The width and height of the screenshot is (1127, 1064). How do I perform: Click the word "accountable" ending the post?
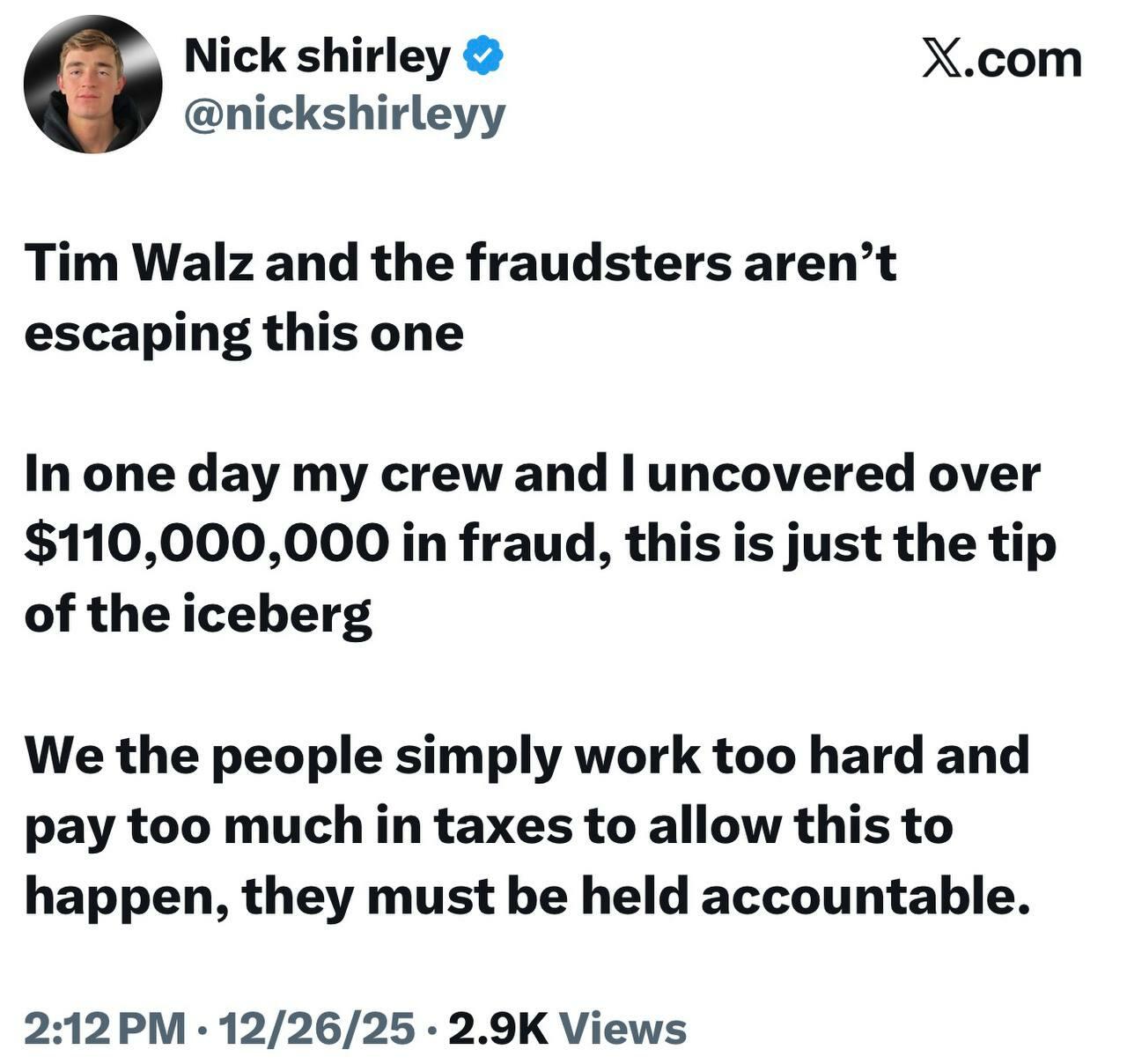[x=859, y=897]
